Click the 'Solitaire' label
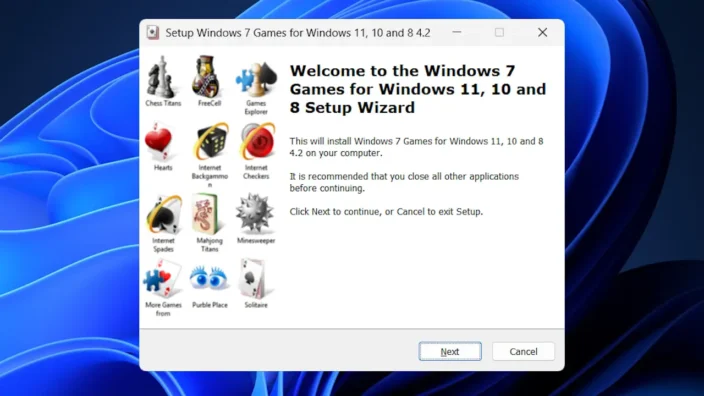Viewport: 704px width, 396px height. click(x=256, y=305)
